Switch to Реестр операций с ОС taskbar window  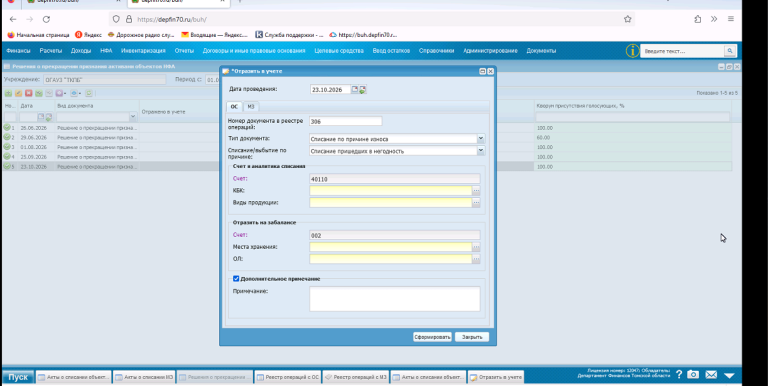click(x=288, y=377)
